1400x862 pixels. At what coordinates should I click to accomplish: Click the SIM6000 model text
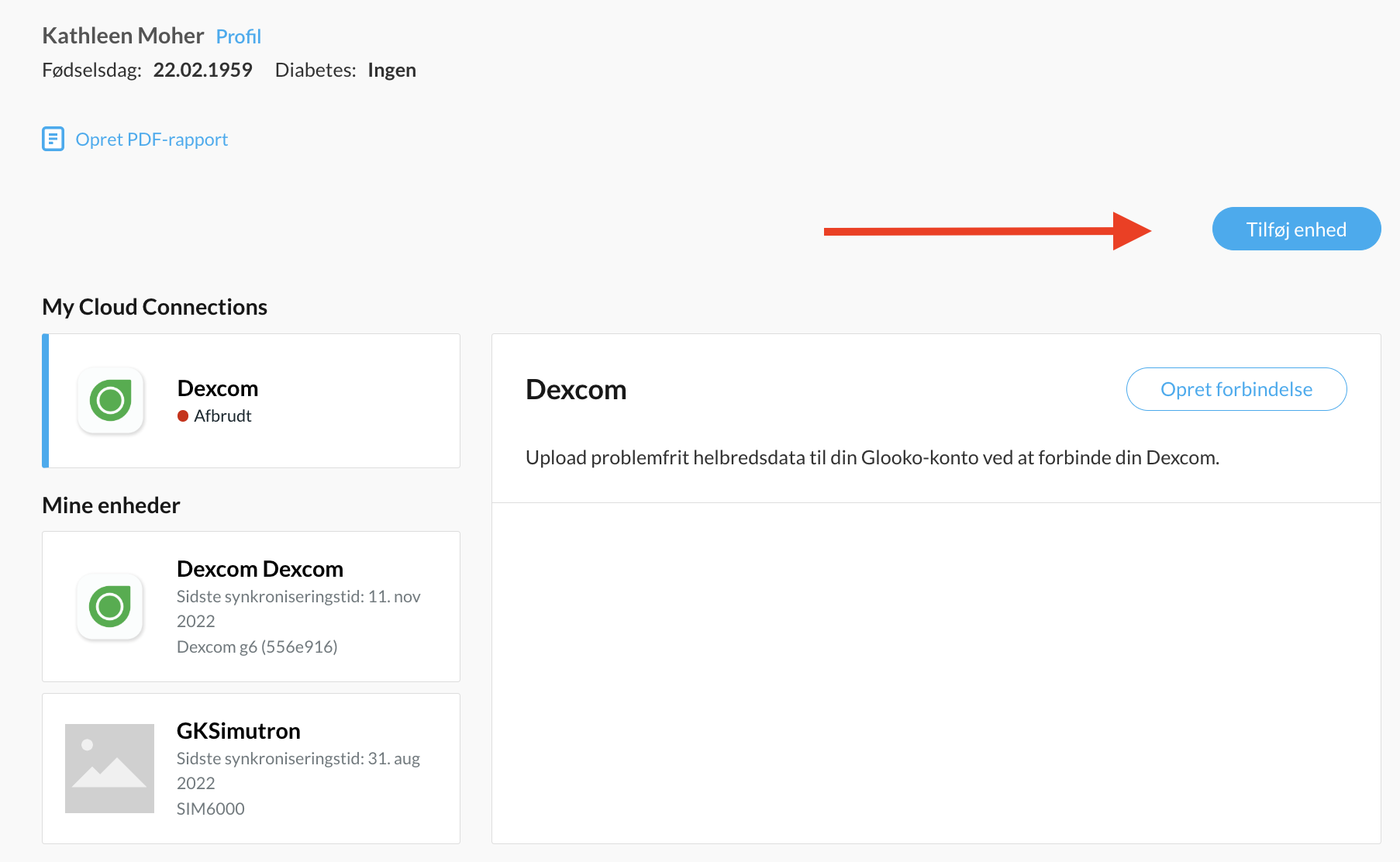(x=210, y=809)
